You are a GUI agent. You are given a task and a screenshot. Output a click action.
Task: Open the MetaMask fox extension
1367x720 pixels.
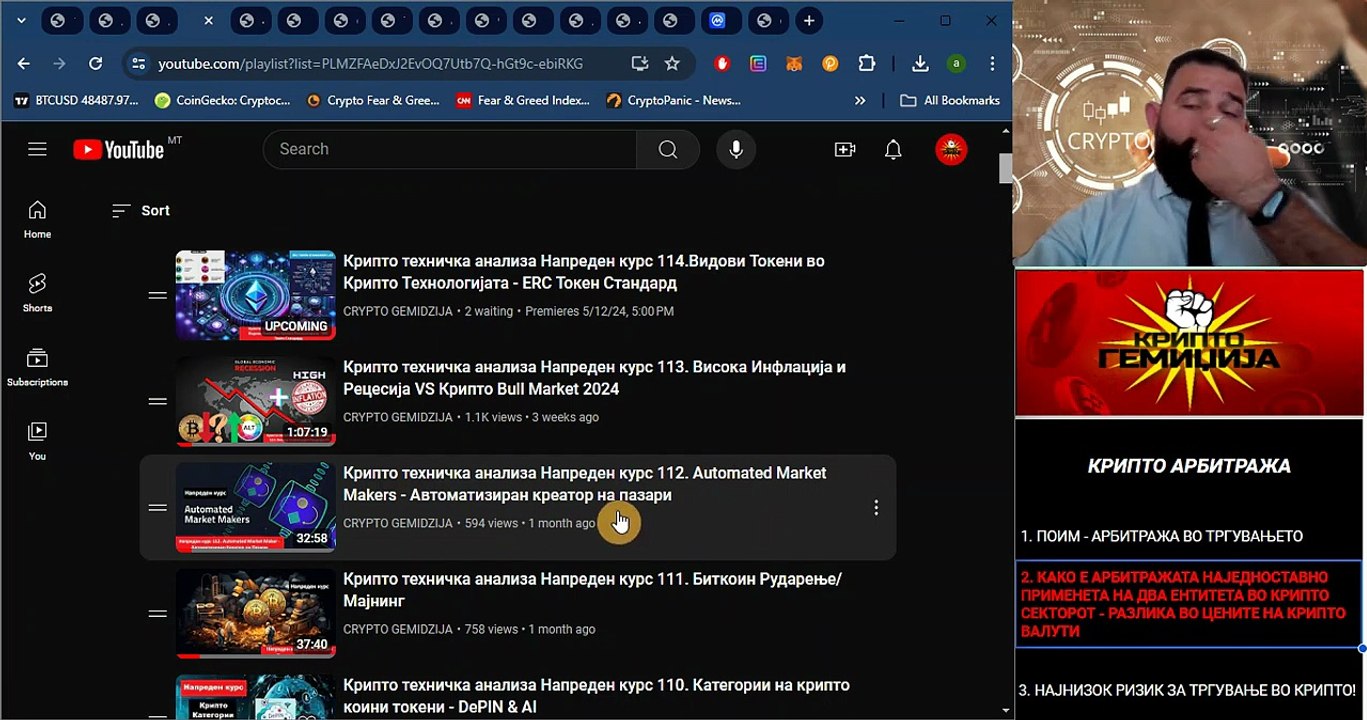[x=793, y=63]
